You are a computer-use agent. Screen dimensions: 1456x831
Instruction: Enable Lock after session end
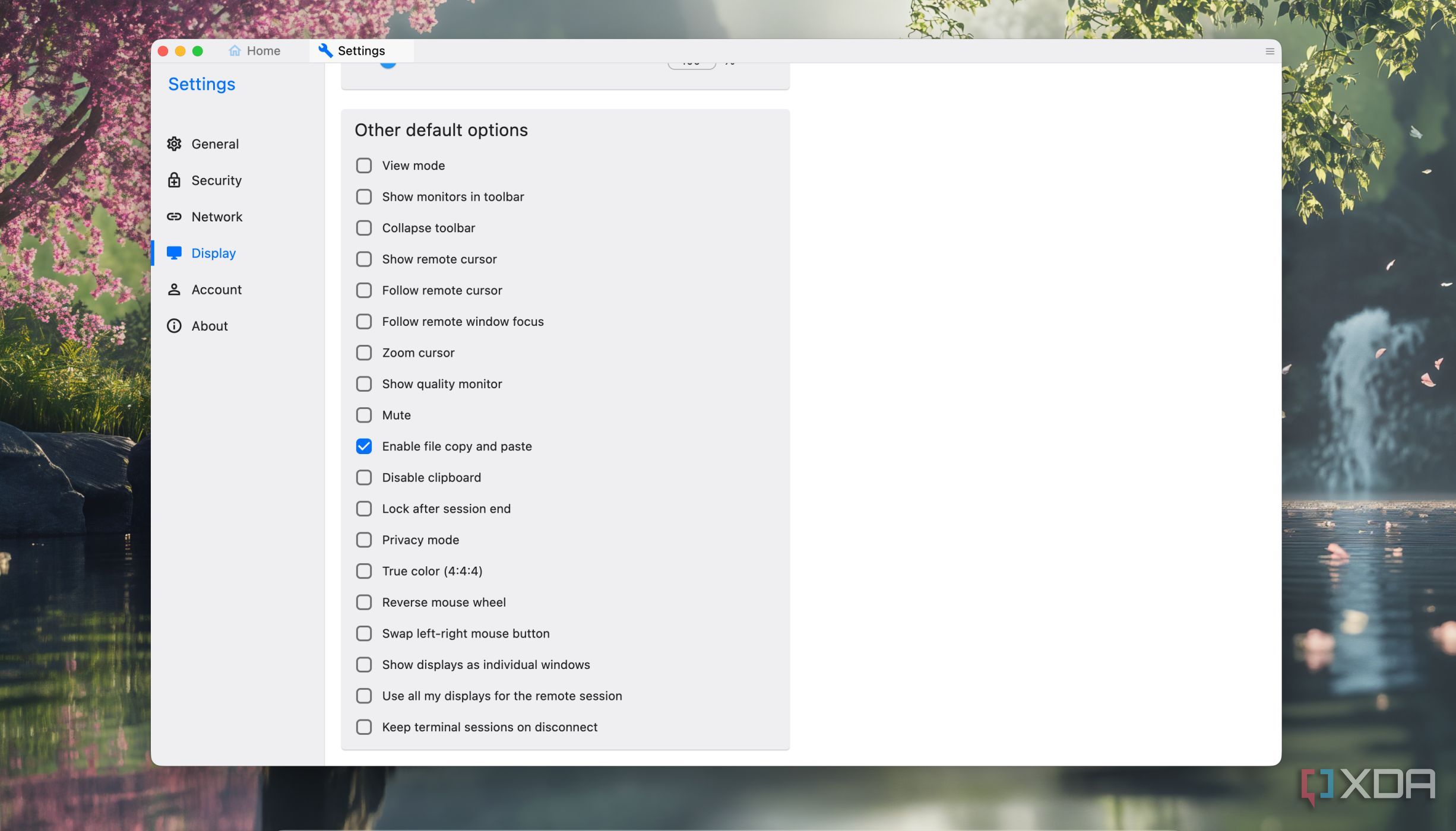pos(364,509)
